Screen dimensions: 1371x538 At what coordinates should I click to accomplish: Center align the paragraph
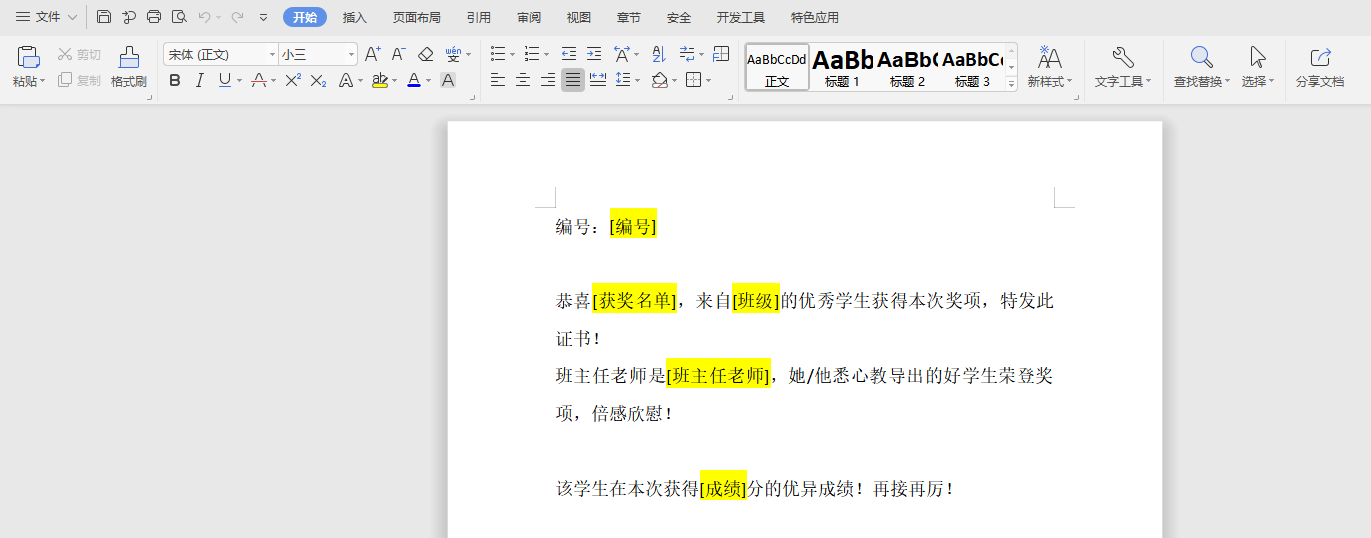pos(523,80)
